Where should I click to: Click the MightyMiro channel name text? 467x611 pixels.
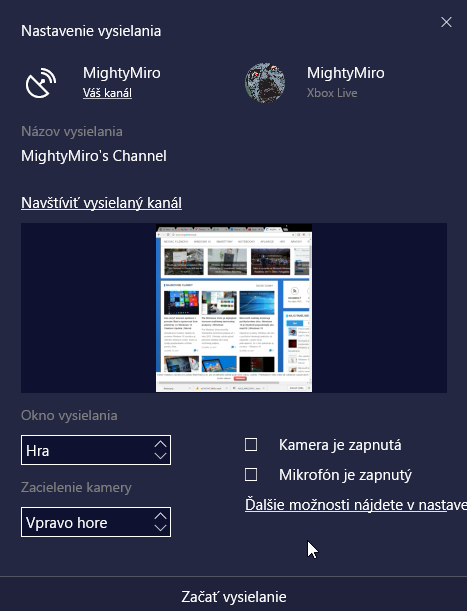[x=122, y=73]
